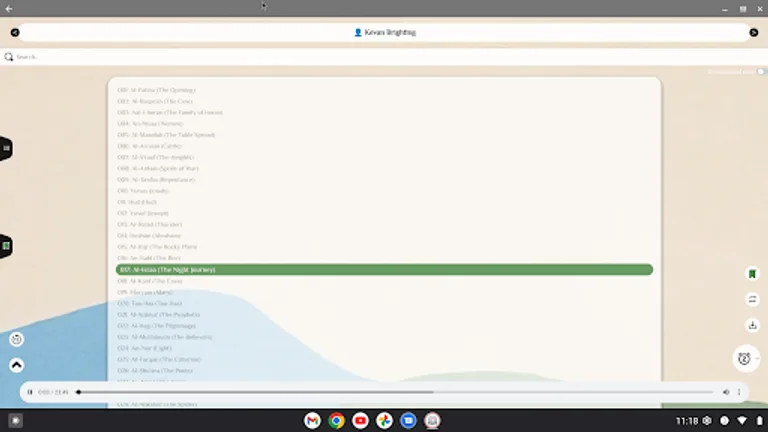Open Gmail from the taskbar
This screenshot has height=432, width=768.
pyautogui.click(x=312, y=420)
